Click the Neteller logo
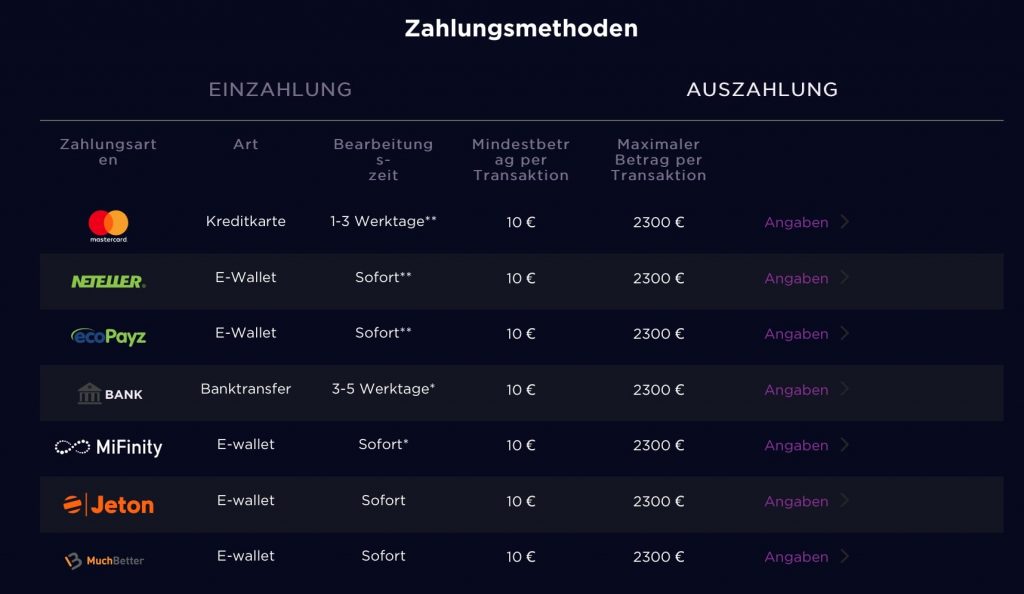This screenshot has width=1024, height=594. (x=108, y=281)
